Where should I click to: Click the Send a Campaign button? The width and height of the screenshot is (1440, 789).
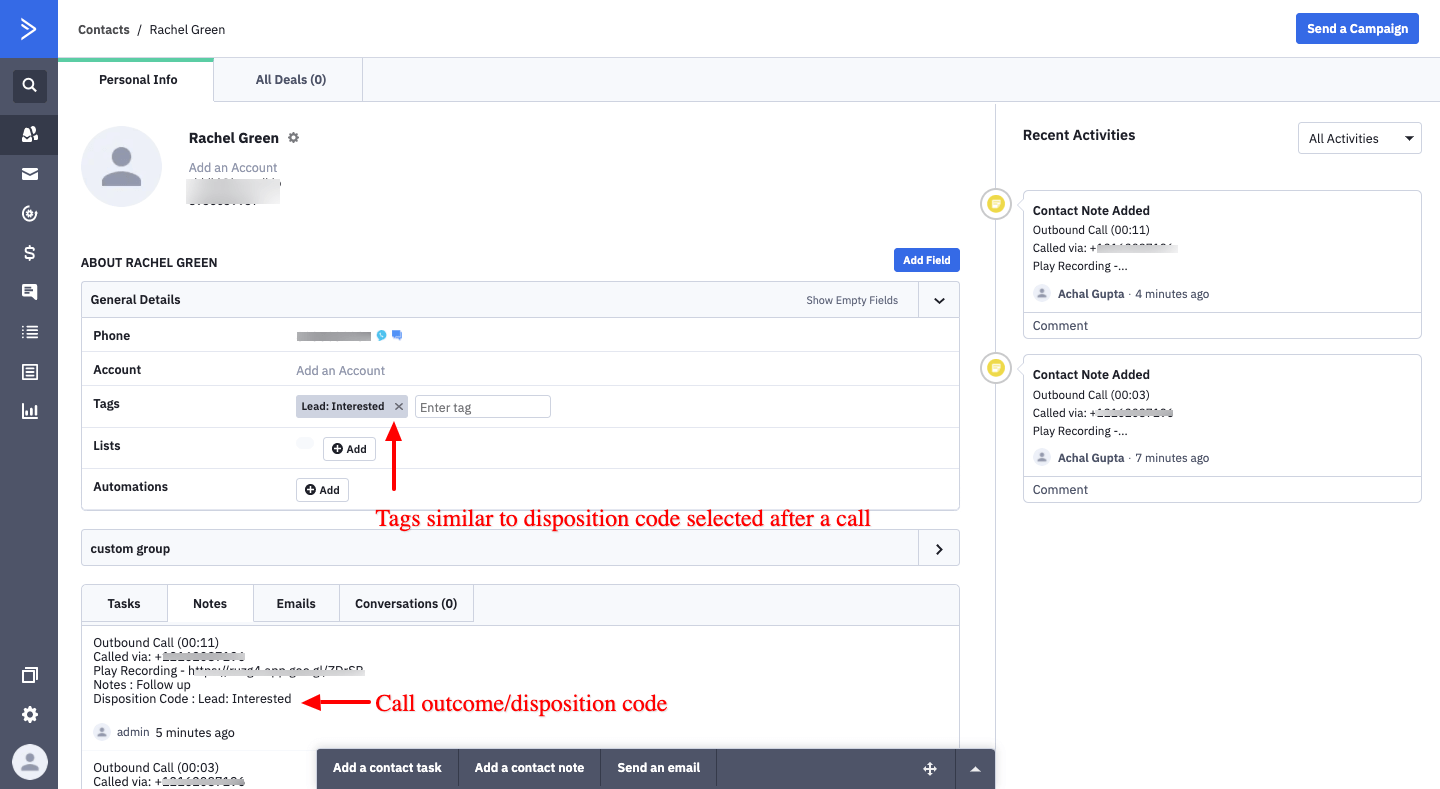pyautogui.click(x=1357, y=28)
